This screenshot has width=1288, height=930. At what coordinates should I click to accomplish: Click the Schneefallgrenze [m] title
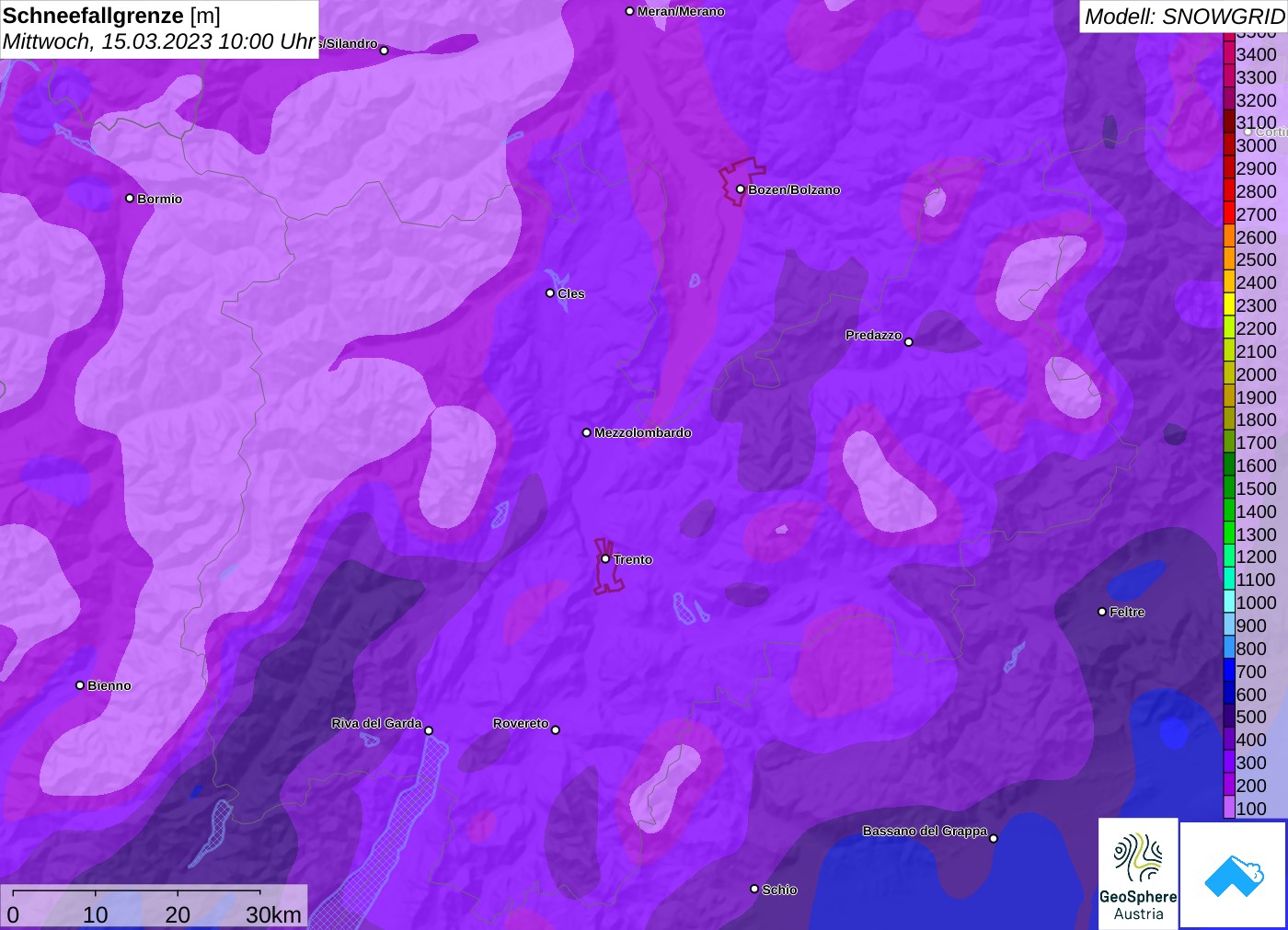point(111,16)
